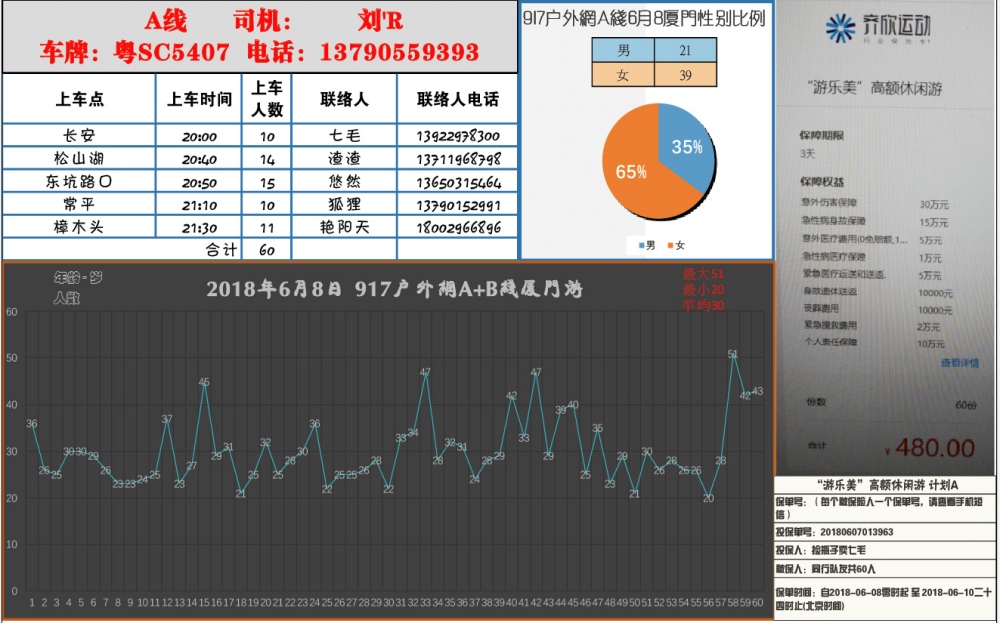Image resolution: width=1000 pixels, height=623 pixels.
Task: Select the 东坑路口 row cell
Action: (78, 182)
